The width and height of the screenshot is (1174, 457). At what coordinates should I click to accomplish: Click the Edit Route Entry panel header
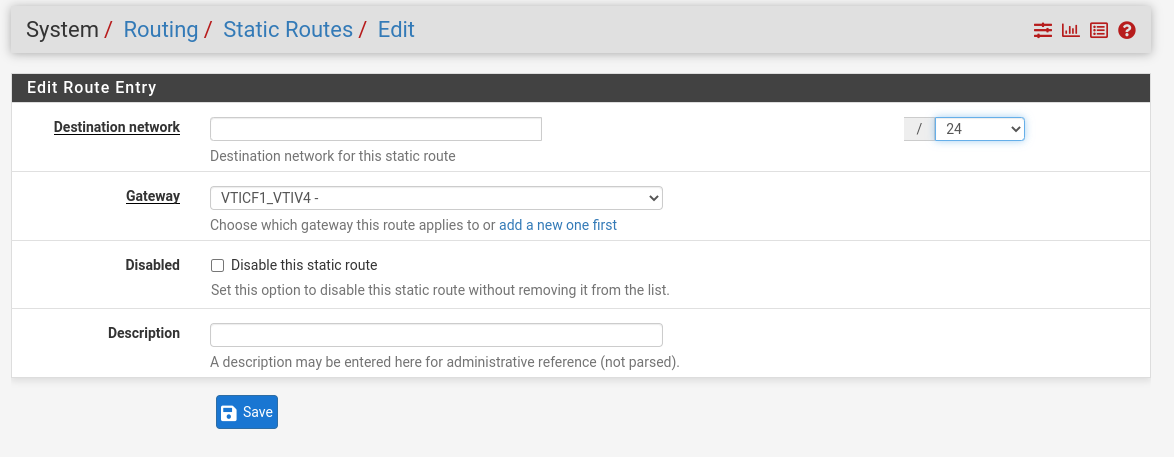point(92,88)
